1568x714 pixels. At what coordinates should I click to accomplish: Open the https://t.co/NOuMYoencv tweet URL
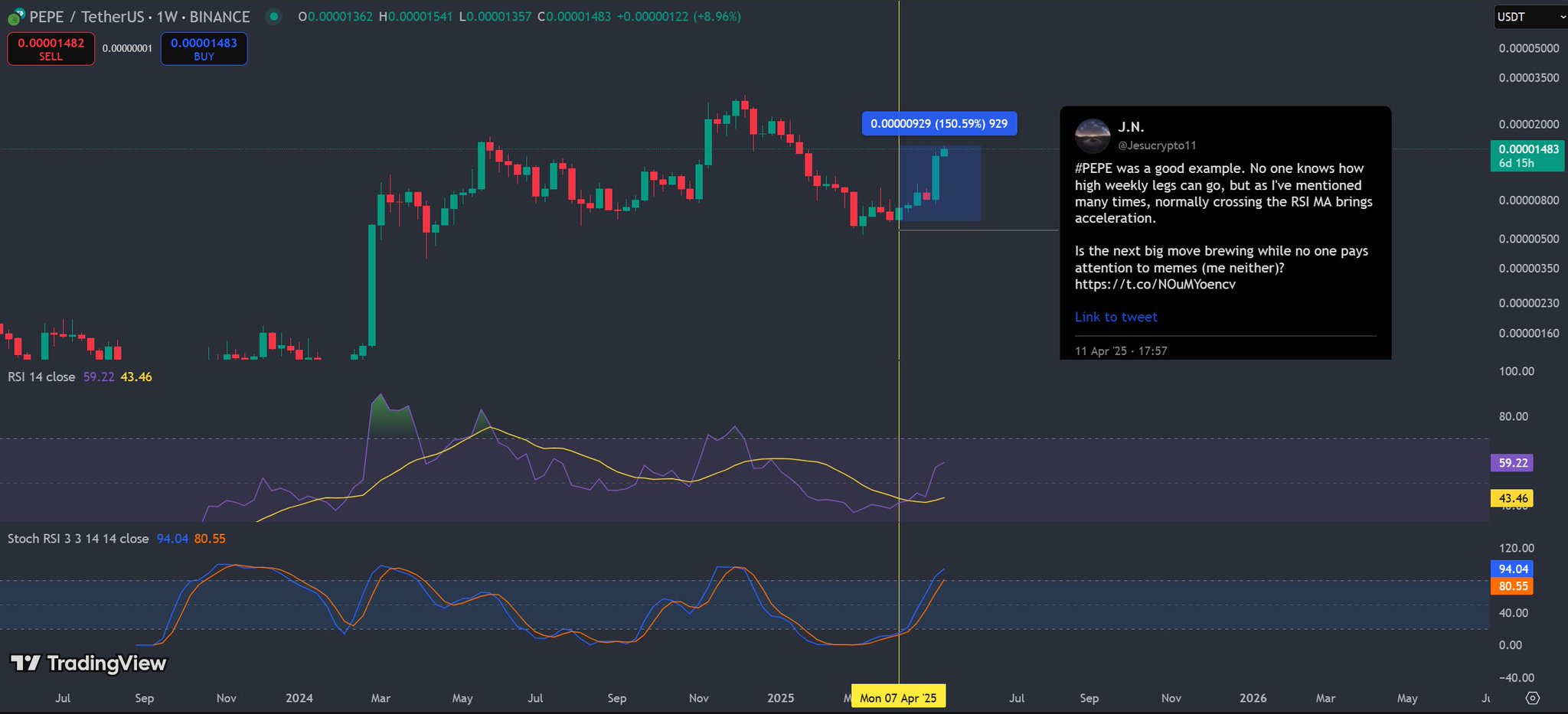point(1155,285)
